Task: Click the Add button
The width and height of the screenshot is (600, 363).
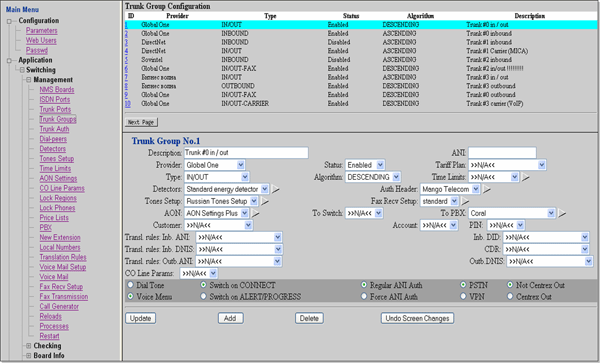Action: click(230, 318)
